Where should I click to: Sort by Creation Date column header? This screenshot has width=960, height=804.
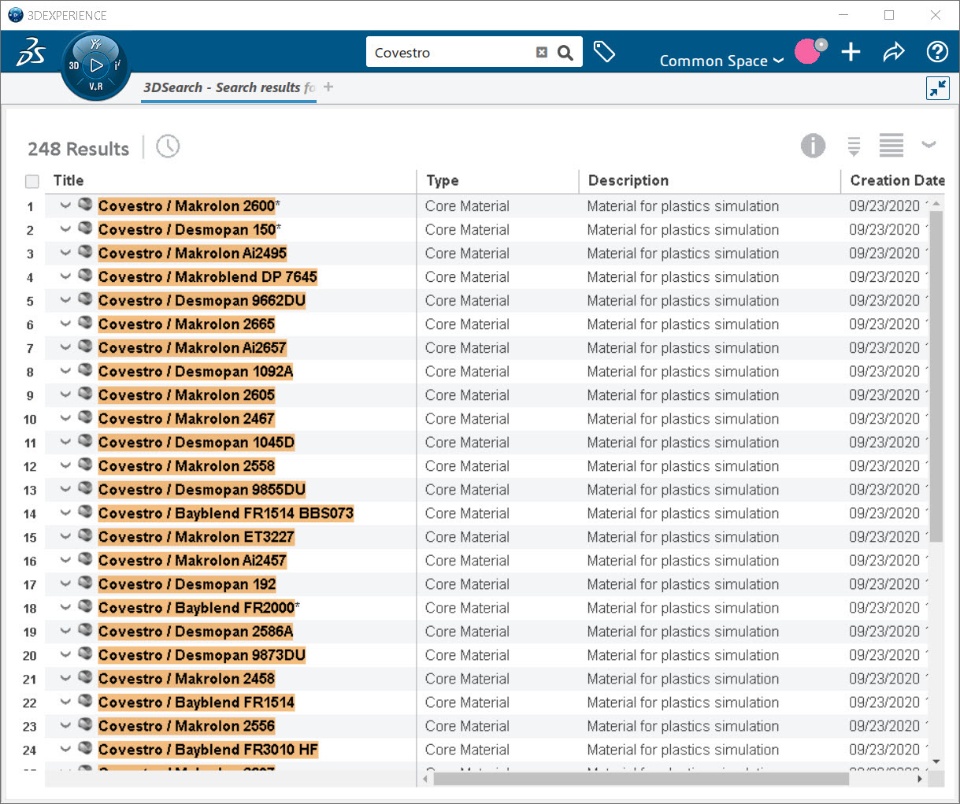pos(897,181)
